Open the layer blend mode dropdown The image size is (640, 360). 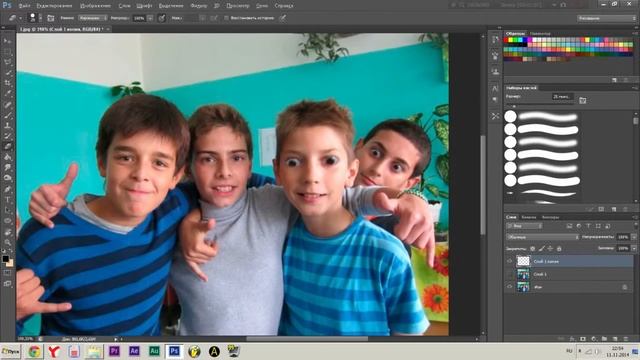click(x=543, y=237)
